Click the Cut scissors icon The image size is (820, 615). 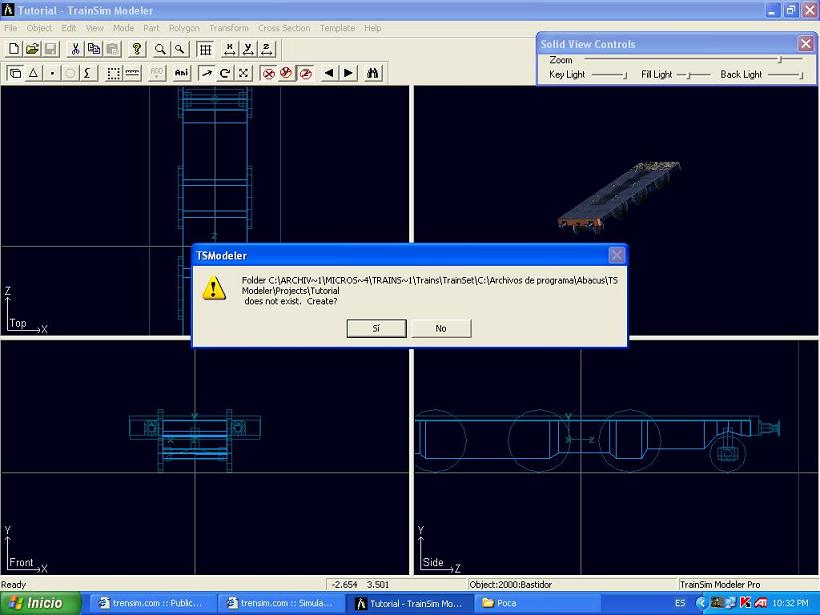[x=75, y=49]
